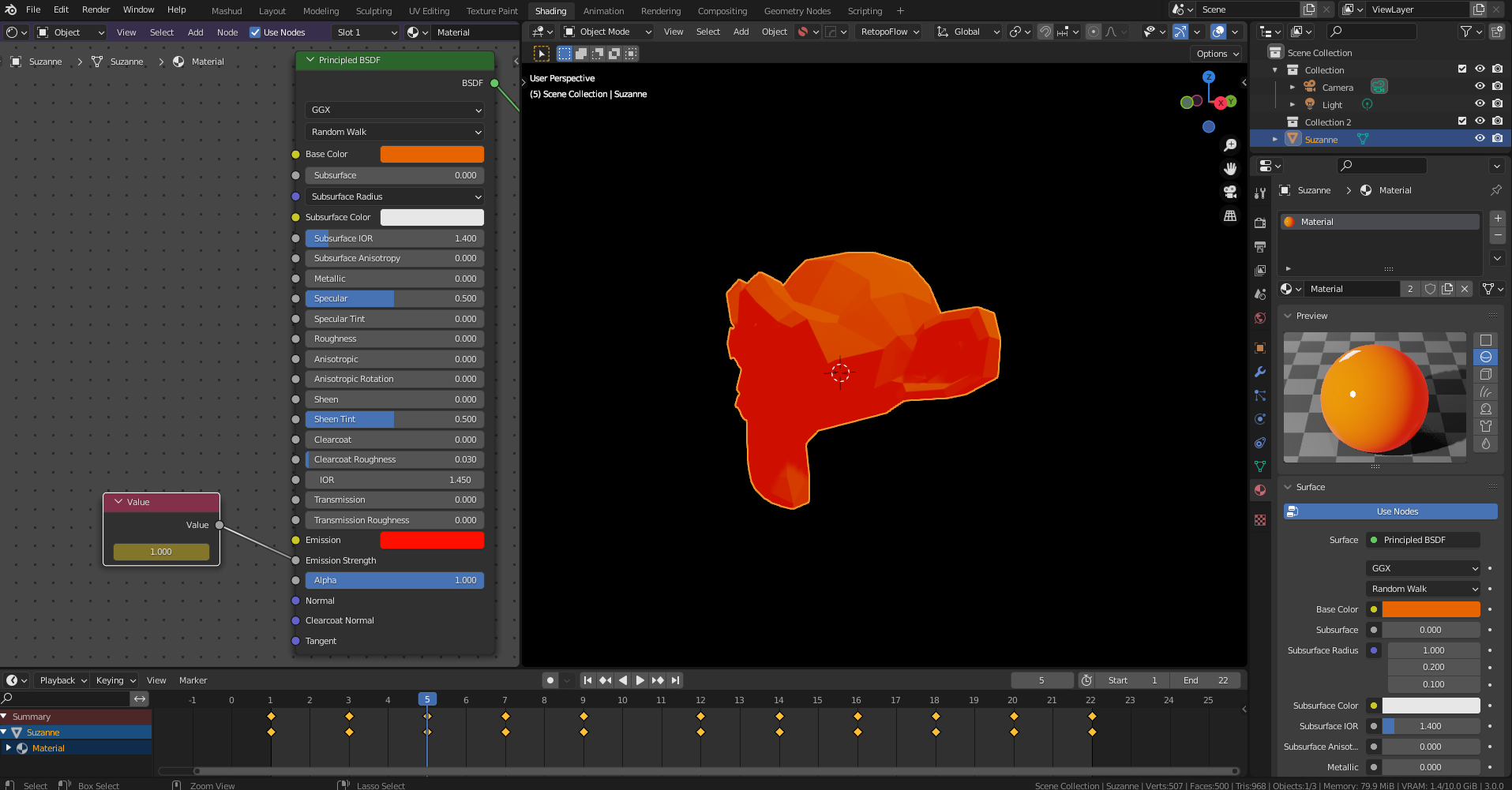1512x790 pixels.
Task: Open the Particles properties tab
Action: click(x=1260, y=395)
